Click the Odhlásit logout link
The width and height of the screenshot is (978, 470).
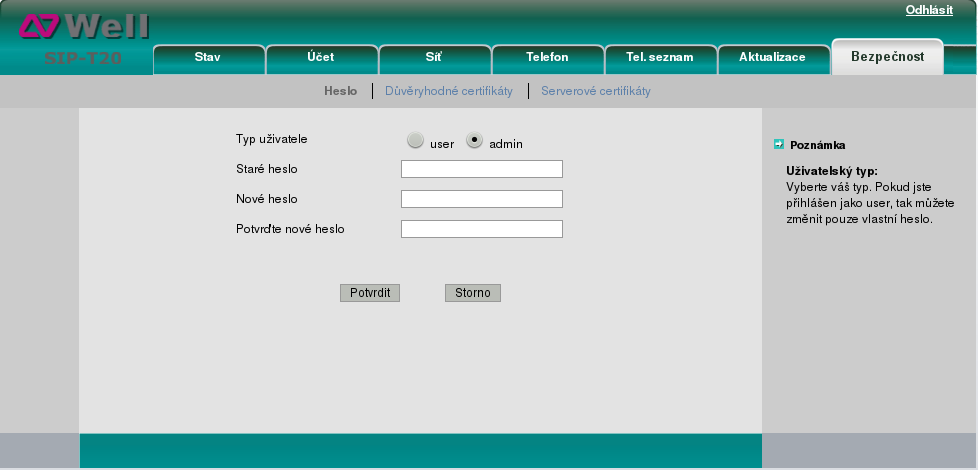click(929, 10)
